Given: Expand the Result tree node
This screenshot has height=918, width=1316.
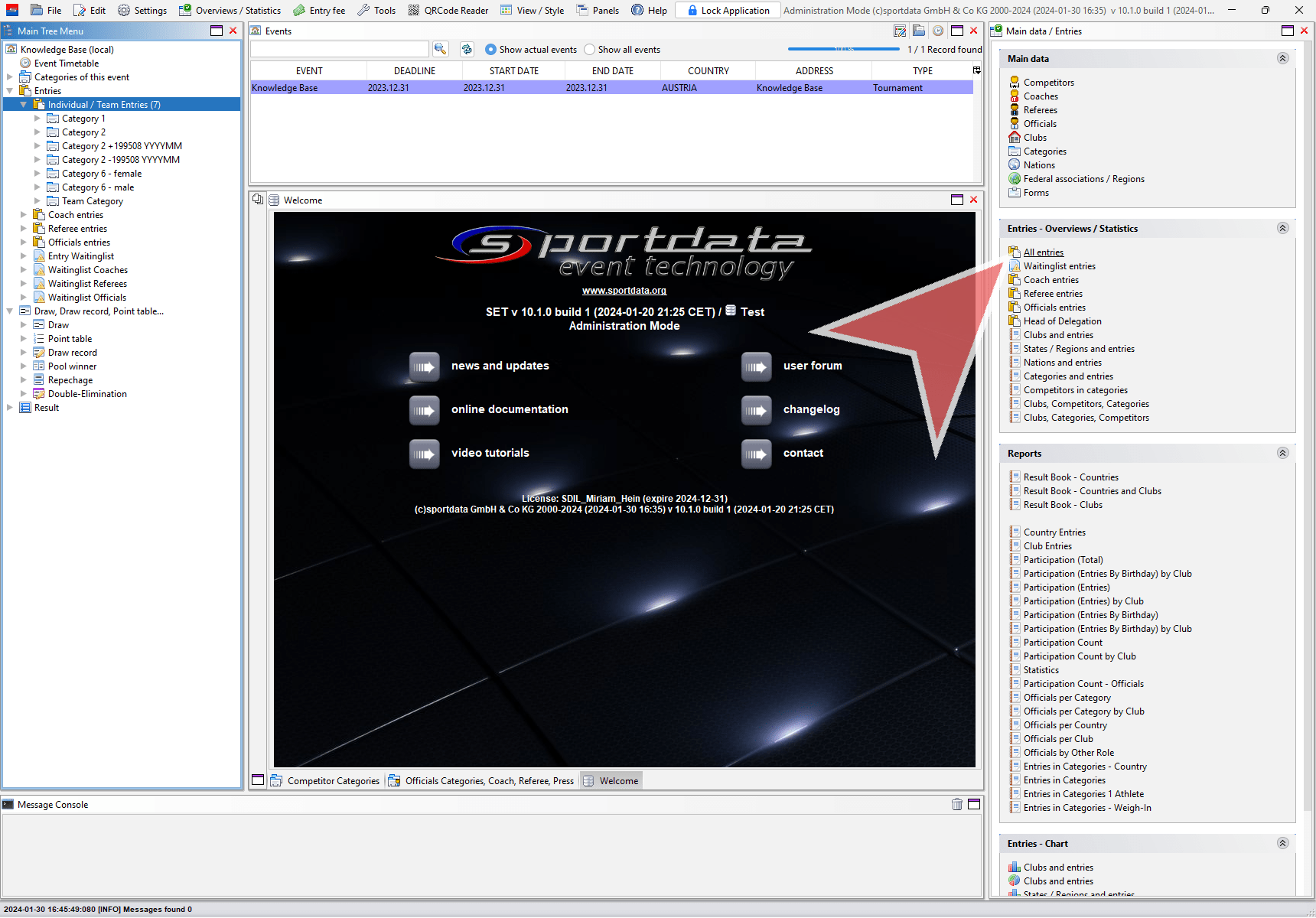Looking at the screenshot, I should coord(10,408).
